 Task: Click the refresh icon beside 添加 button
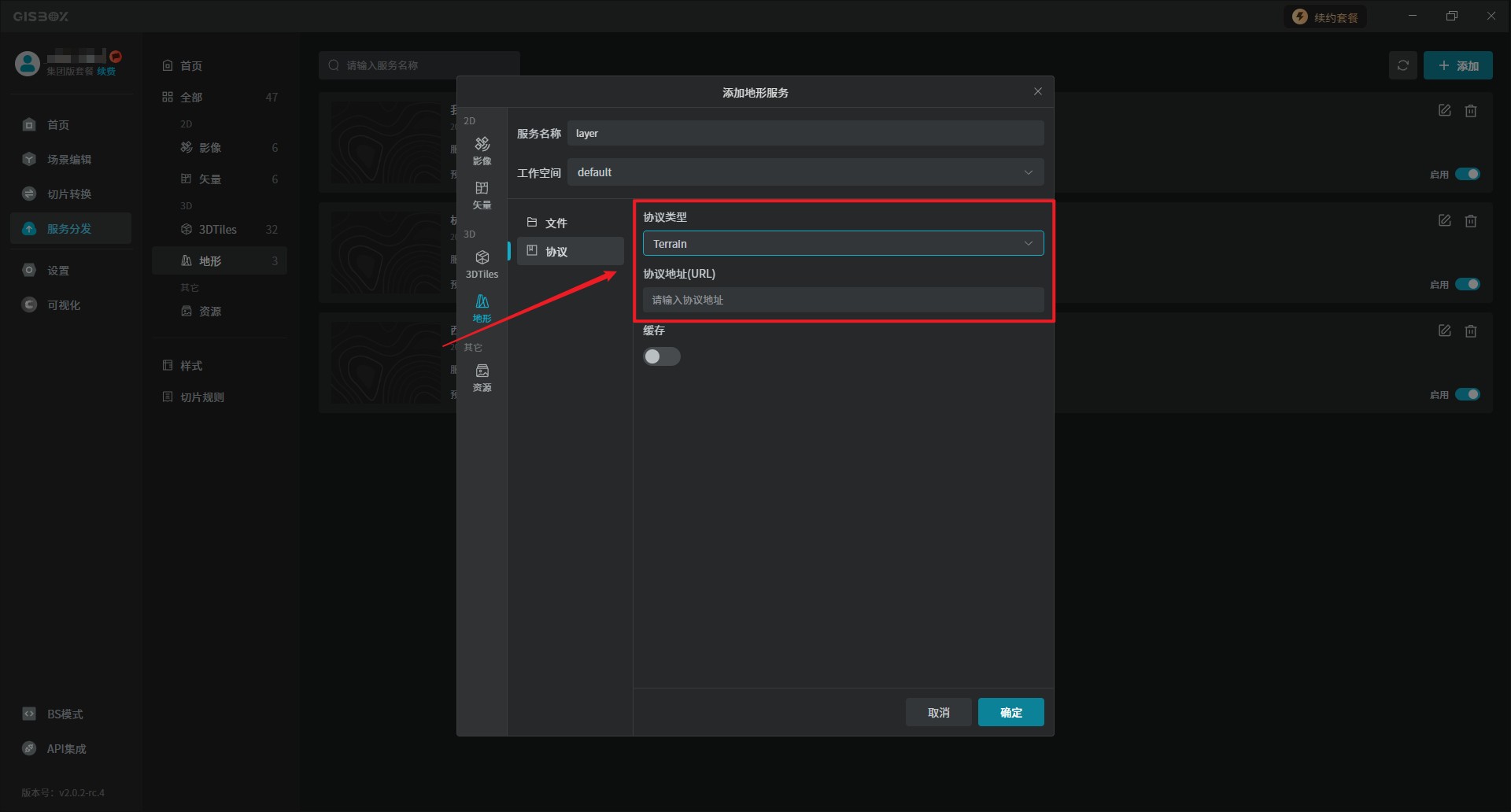point(1402,65)
